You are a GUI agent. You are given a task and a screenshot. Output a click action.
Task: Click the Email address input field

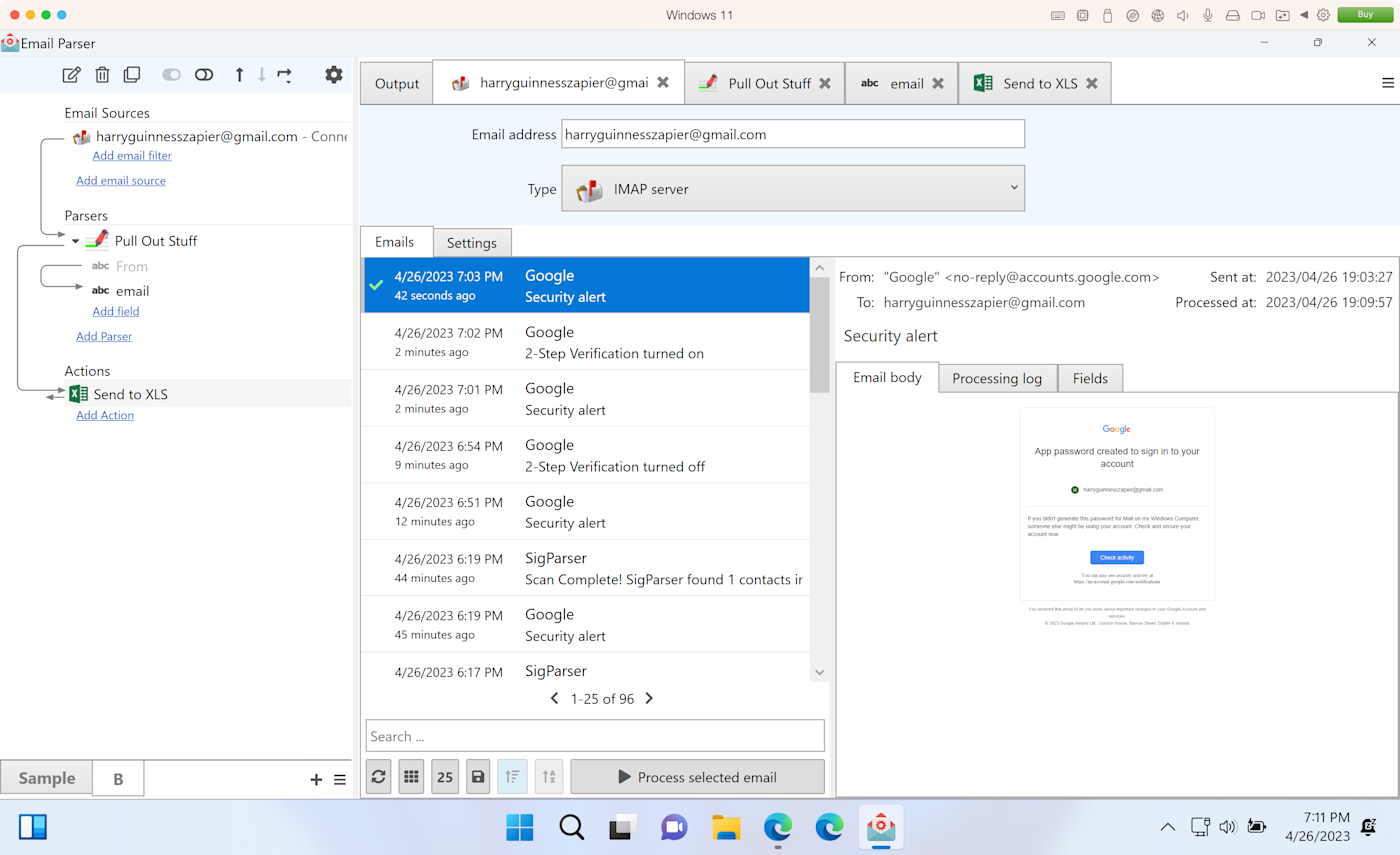click(793, 134)
